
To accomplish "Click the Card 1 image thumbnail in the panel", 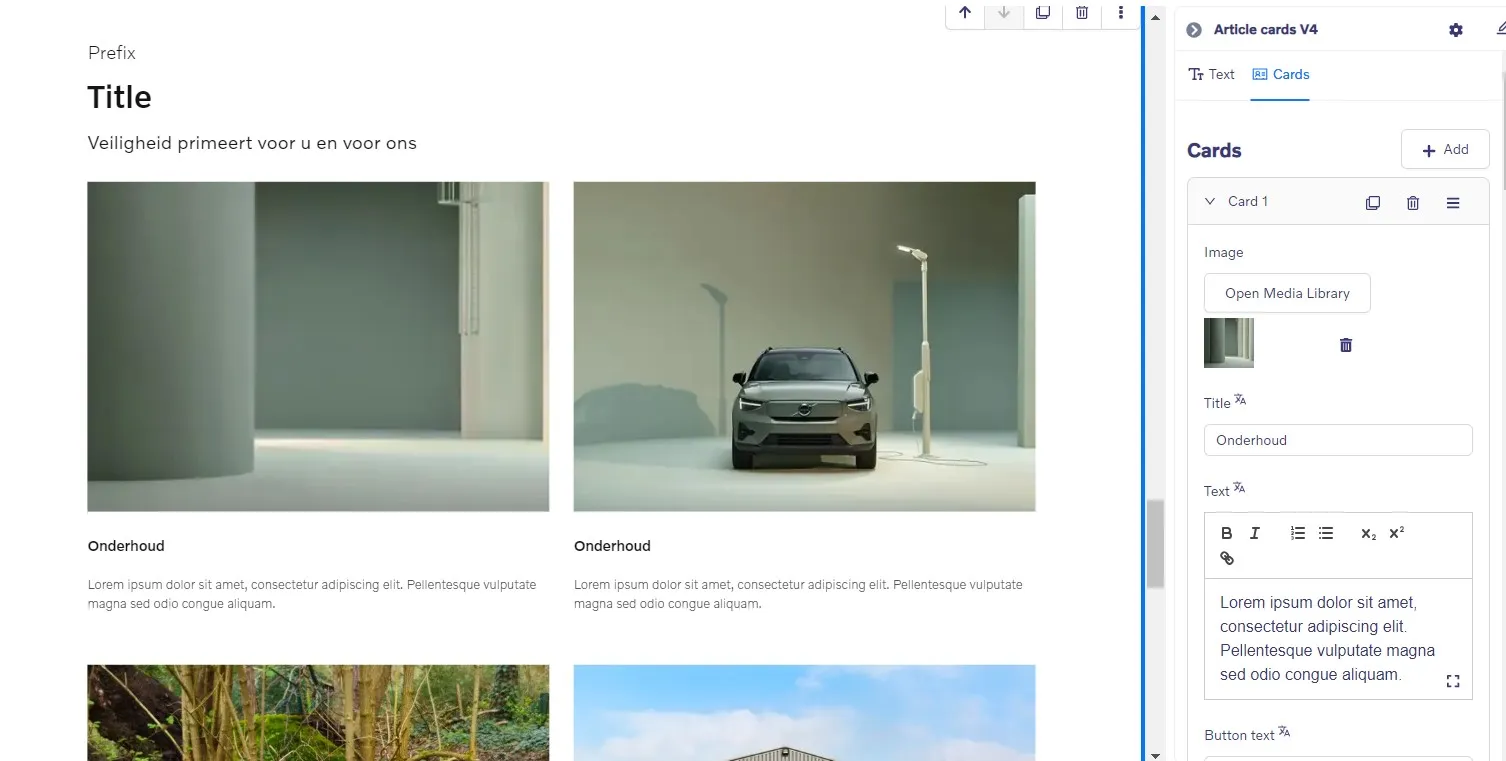I will [1229, 343].
